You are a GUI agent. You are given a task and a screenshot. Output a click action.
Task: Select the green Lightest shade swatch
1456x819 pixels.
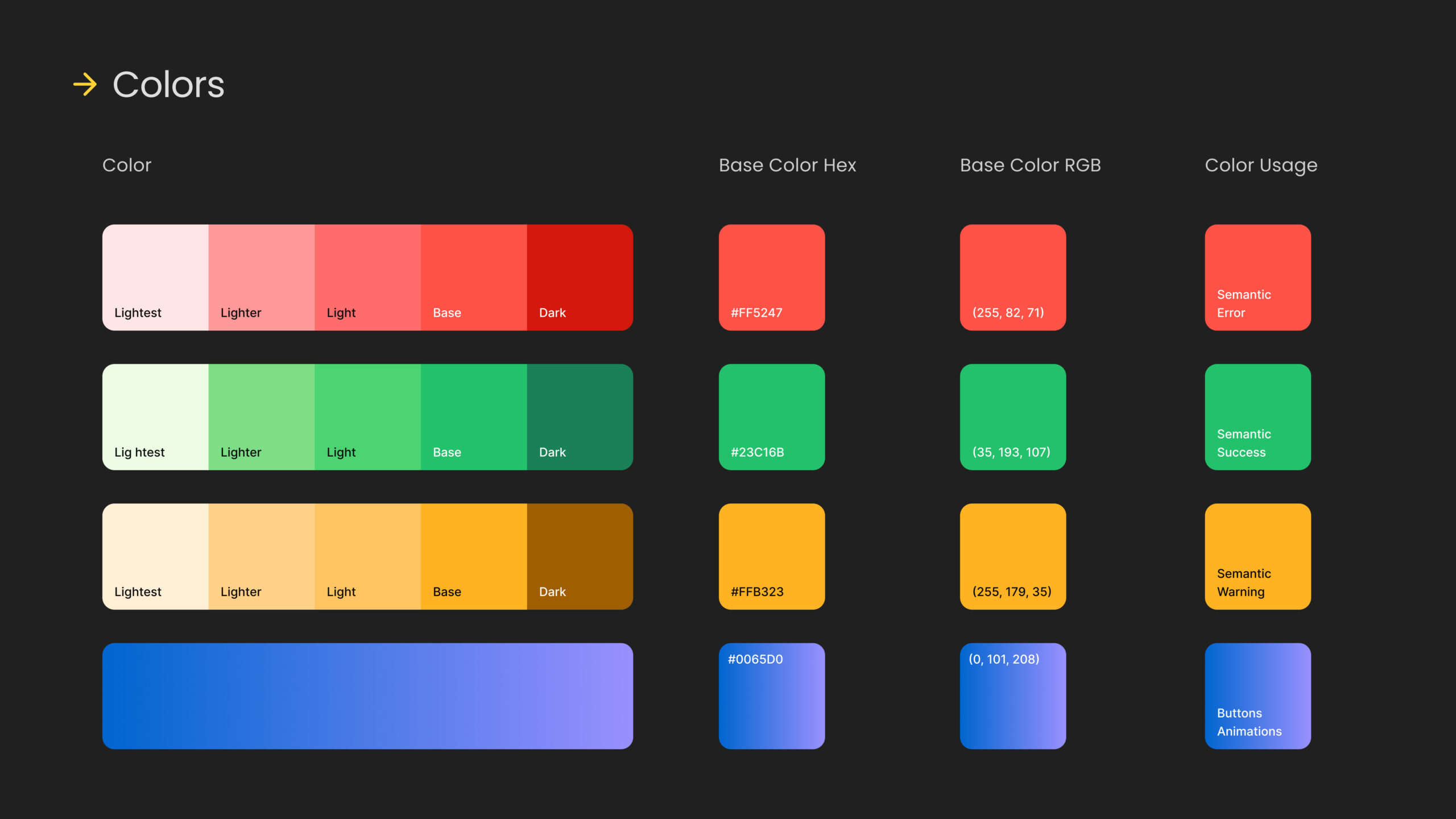point(154,416)
